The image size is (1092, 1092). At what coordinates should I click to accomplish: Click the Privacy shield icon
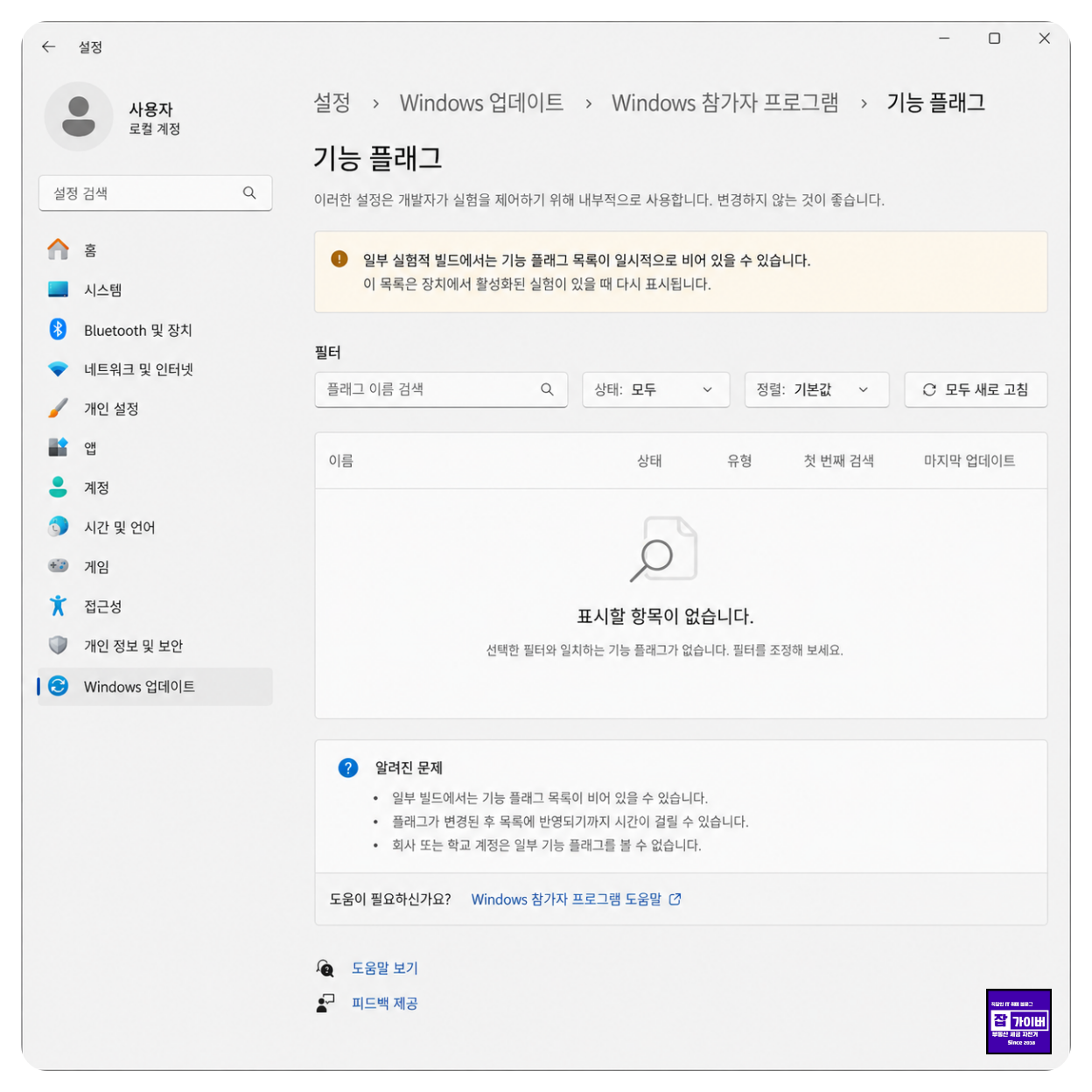[x=59, y=646]
